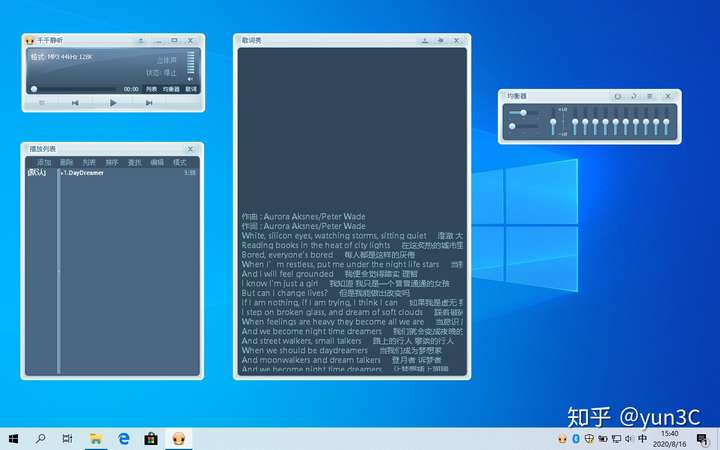This screenshot has width=720, height=450.
Task: Click the lyric line 'Bored, everyone's bored'
Action: point(287,255)
